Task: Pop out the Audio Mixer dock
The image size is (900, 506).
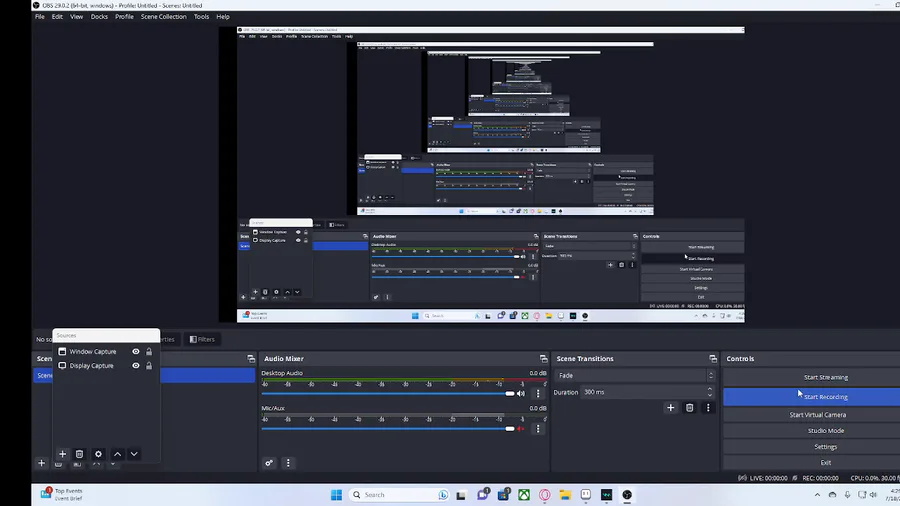Action: tap(543, 359)
